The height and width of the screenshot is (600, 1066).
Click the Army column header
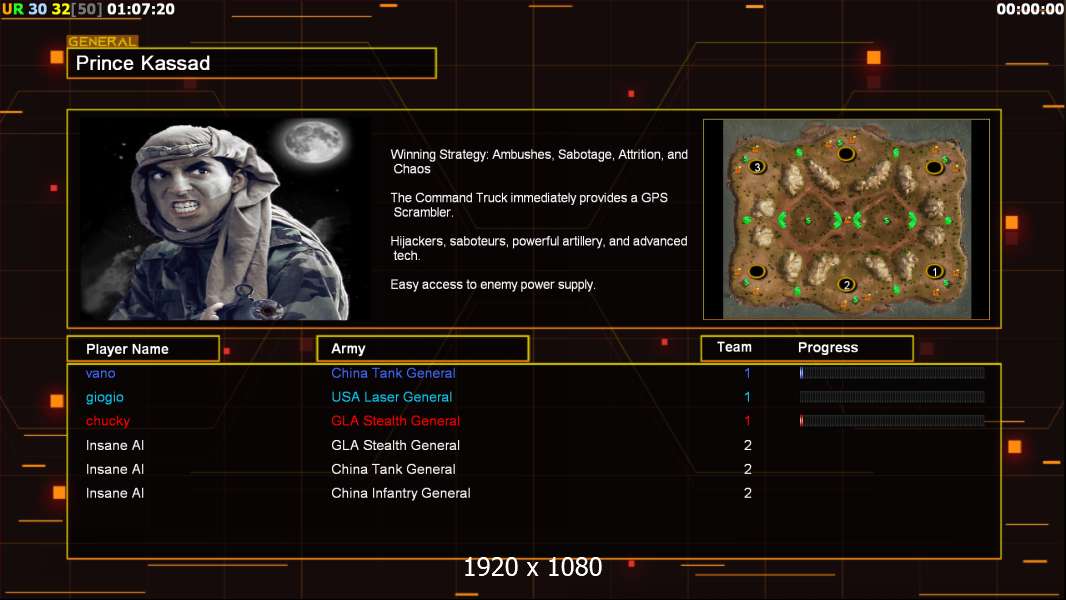coord(422,349)
